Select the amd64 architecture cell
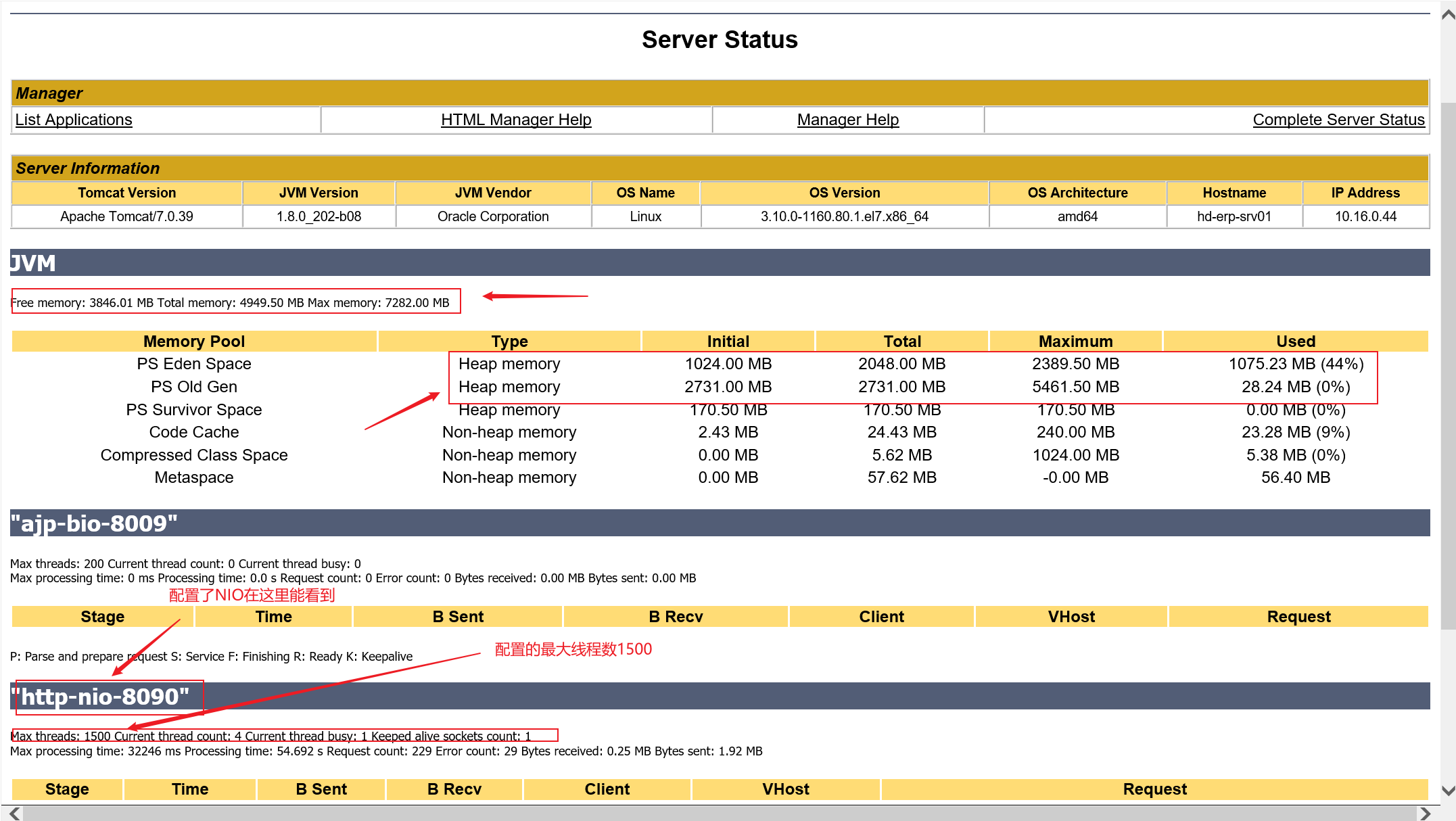This screenshot has height=821, width=1456. click(1077, 216)
